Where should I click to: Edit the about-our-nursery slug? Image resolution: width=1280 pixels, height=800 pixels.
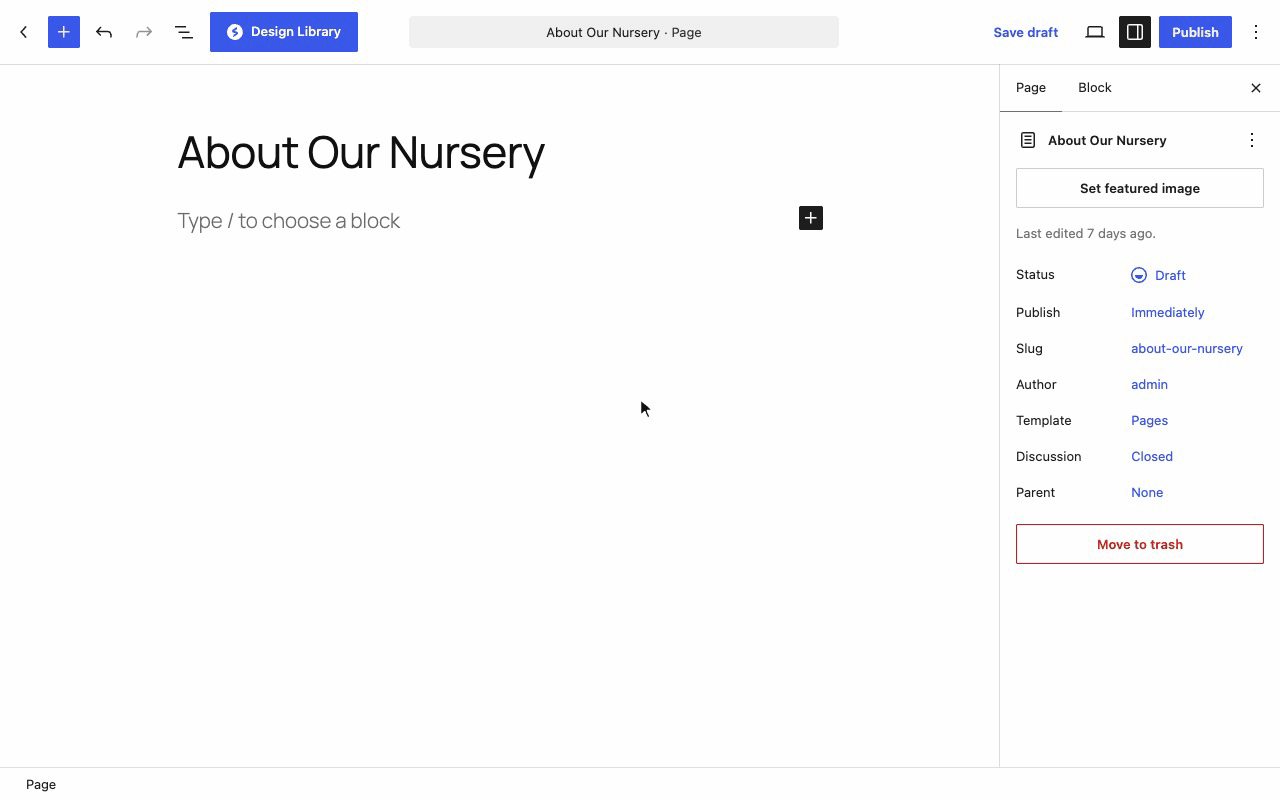tap(1187, 348)
